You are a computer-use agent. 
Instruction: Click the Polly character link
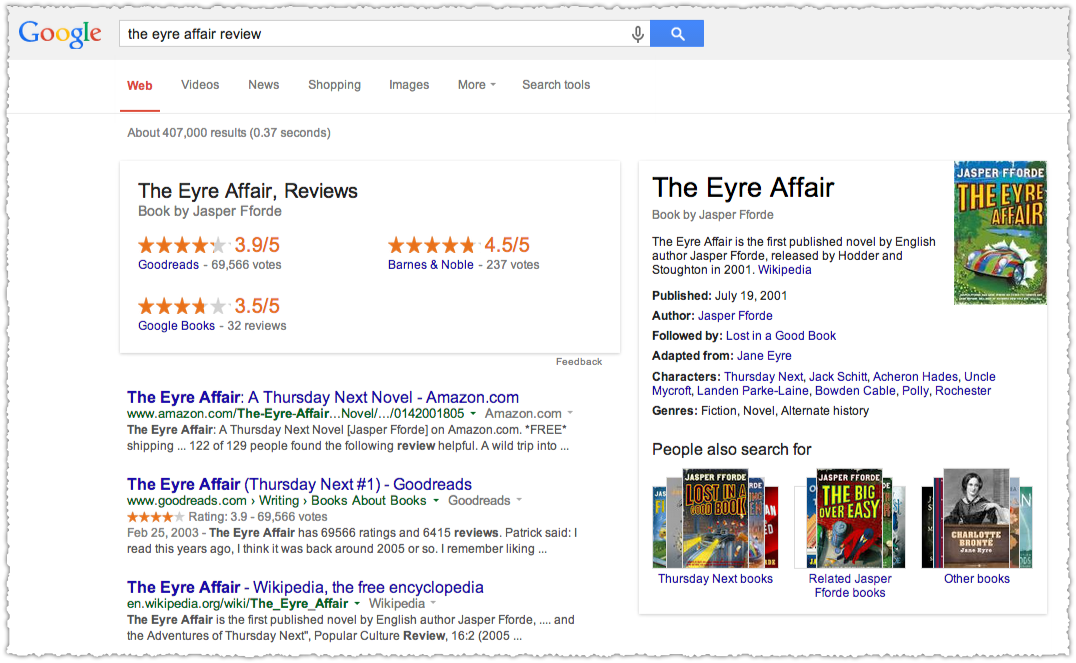coord(915,391)
